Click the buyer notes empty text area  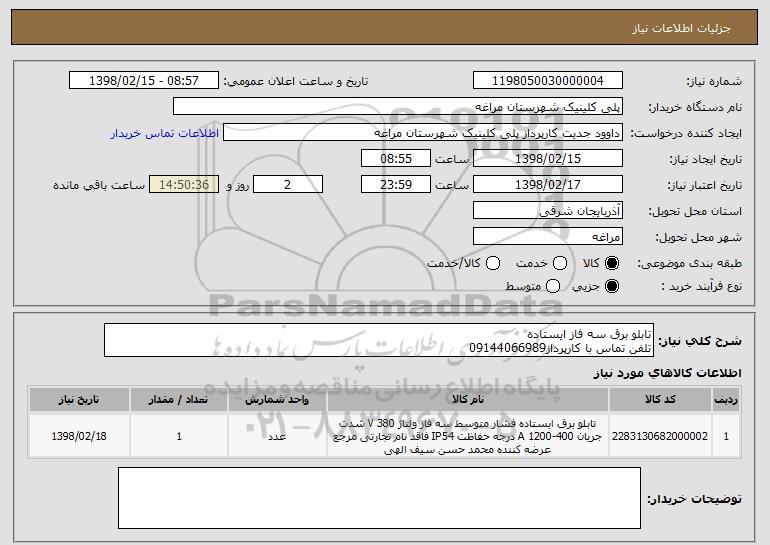(x=379, y=498)
